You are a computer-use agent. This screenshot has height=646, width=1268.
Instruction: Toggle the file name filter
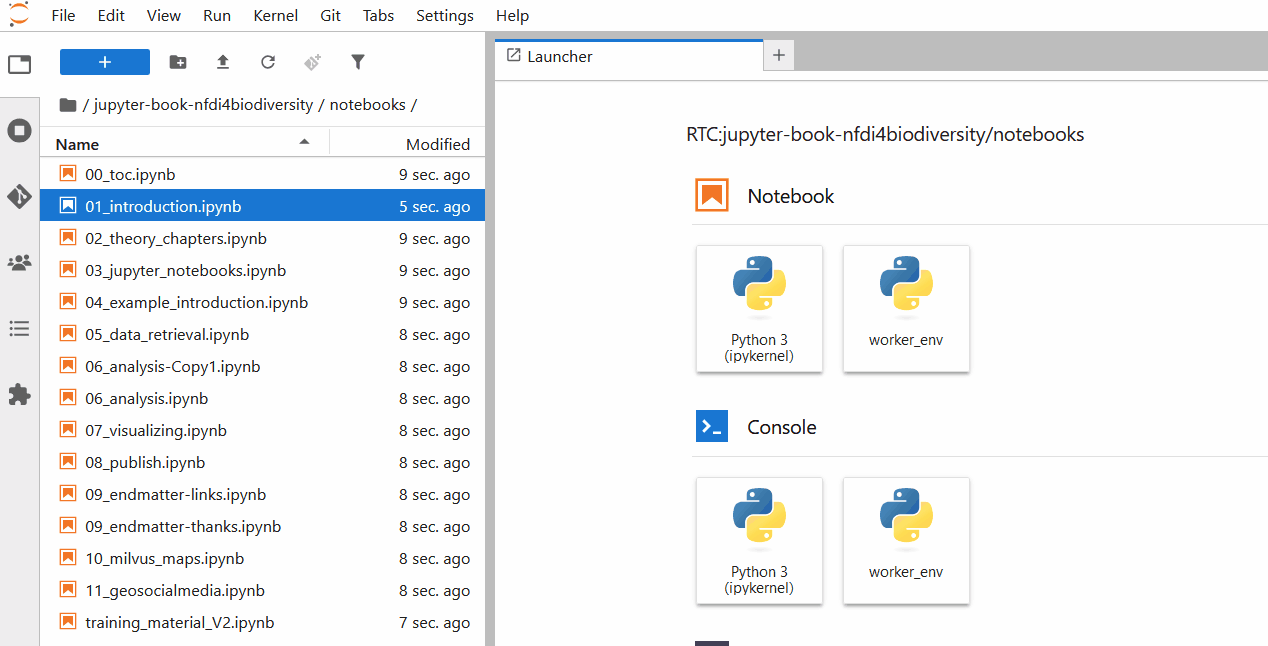357,62
